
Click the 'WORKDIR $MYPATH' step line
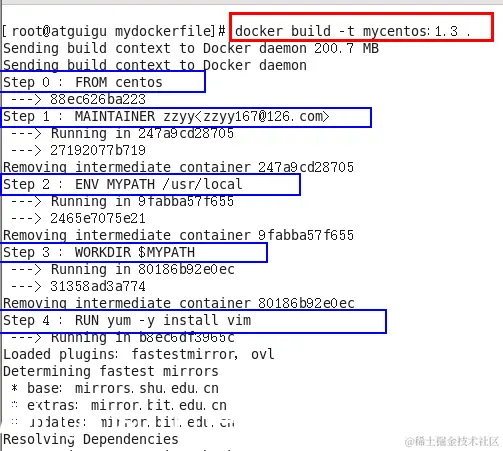coord(99,252)
